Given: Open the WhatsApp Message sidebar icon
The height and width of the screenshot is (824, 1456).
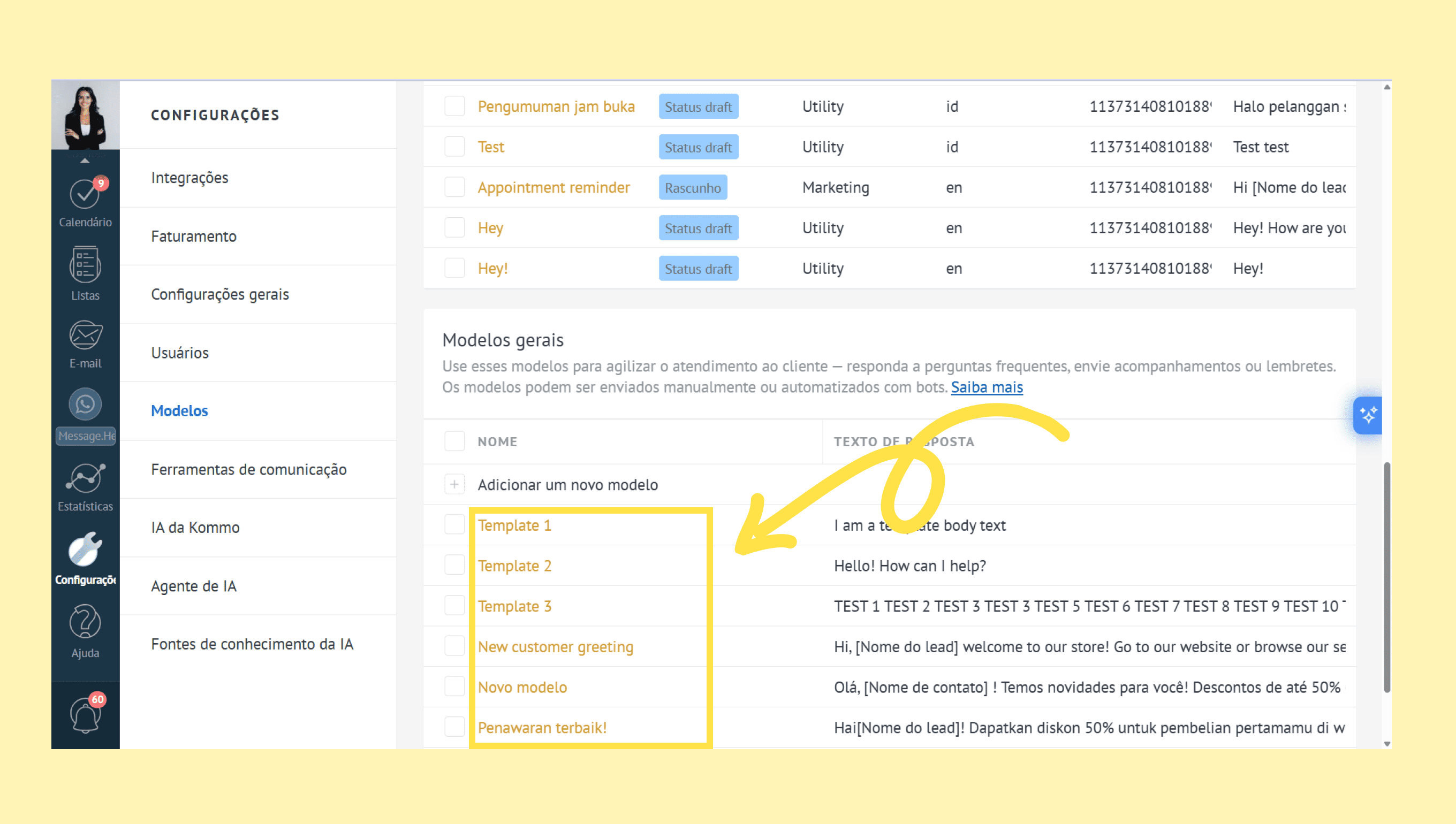Looking at the screenshot, I should 85,404.
